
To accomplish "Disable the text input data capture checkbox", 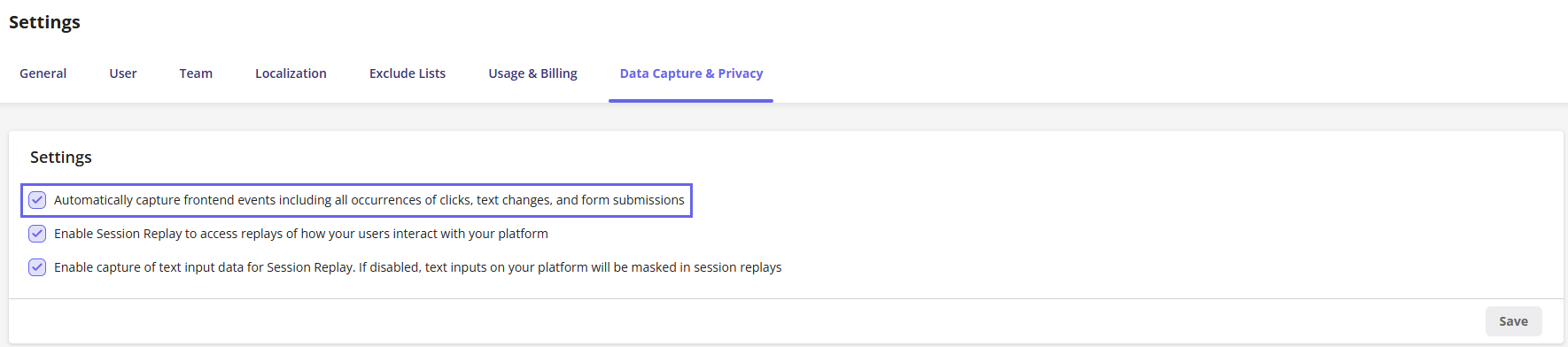I will tap(37, 267).
